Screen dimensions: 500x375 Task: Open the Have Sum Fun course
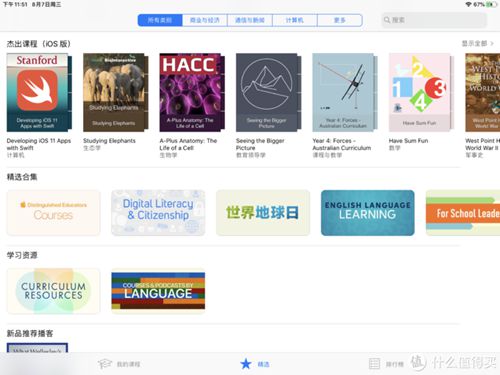click(x=421, y=93)
